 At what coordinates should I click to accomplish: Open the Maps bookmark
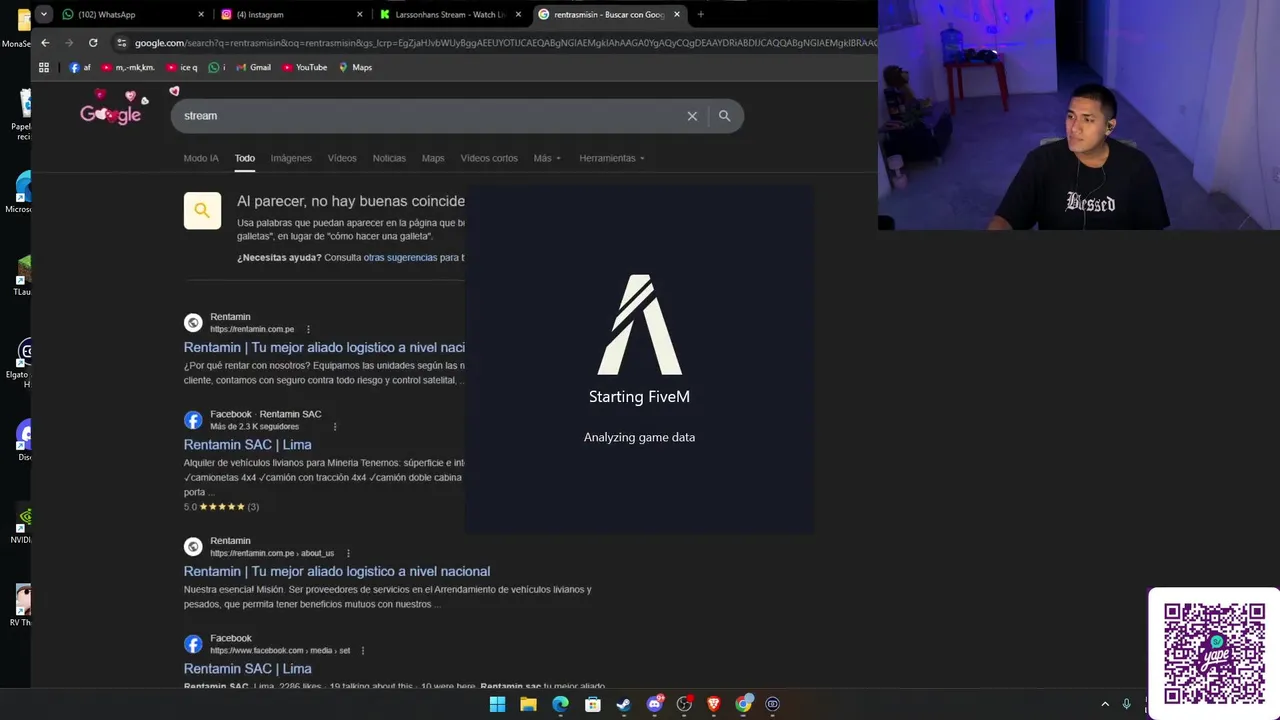355,67
